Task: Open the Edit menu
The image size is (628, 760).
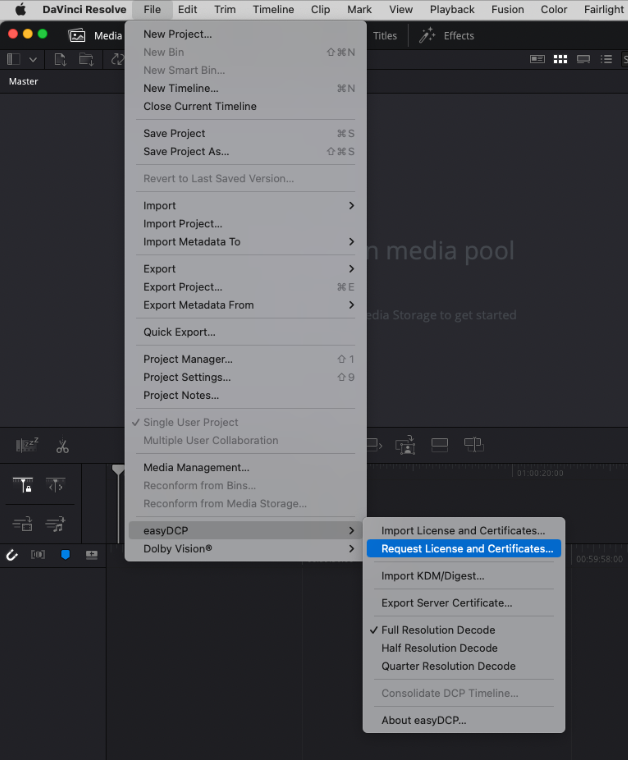Action: (x=188, y=9)
